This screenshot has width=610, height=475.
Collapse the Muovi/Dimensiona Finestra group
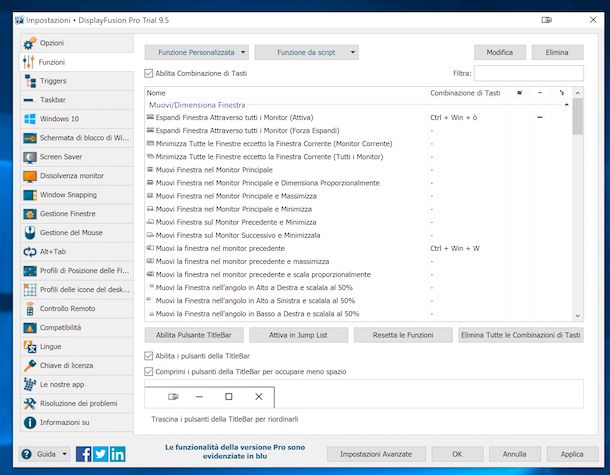[566, 105]
